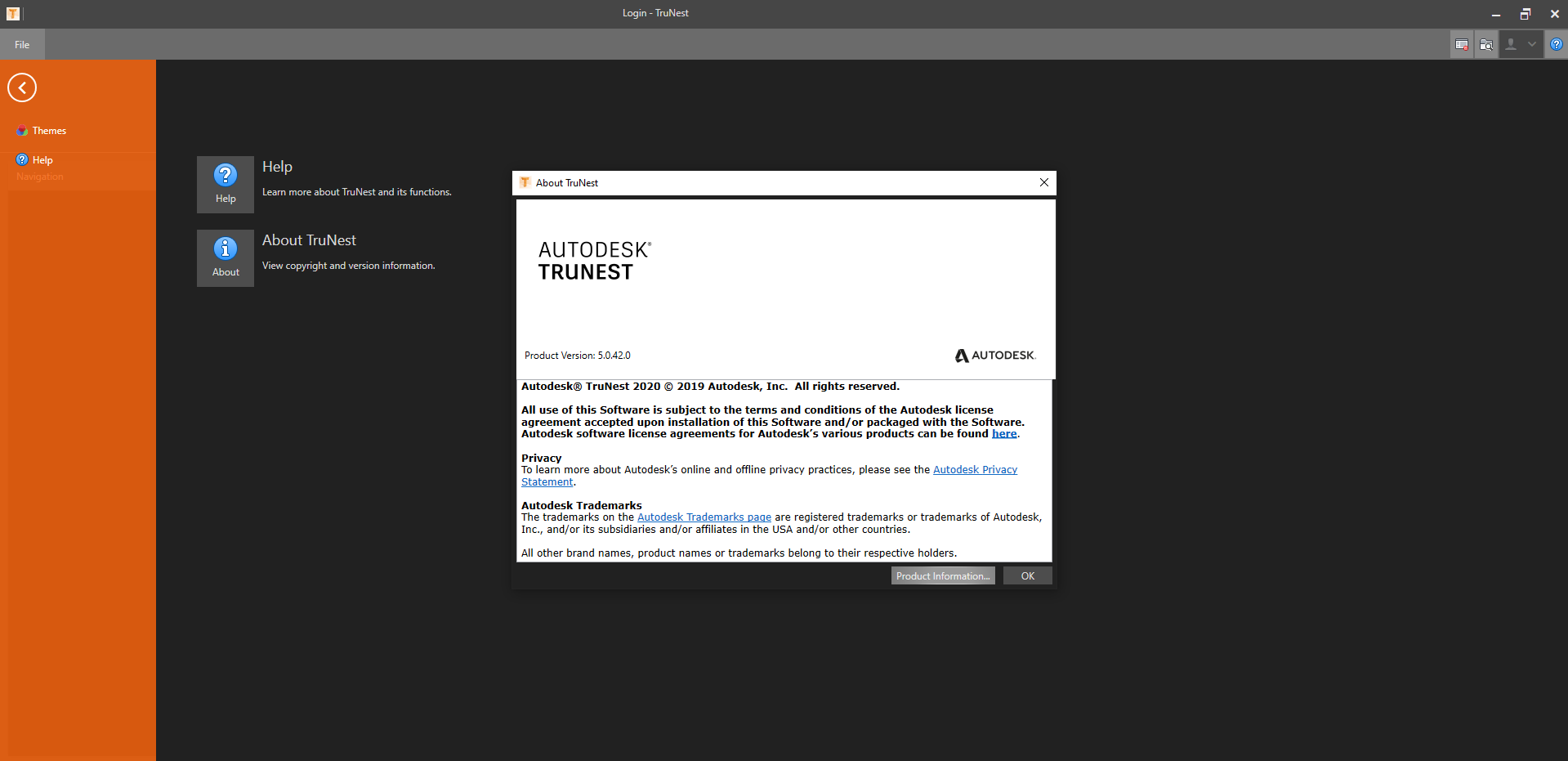
Task: Select Help in the orange sidebar
Action: [x=34, y=160]
